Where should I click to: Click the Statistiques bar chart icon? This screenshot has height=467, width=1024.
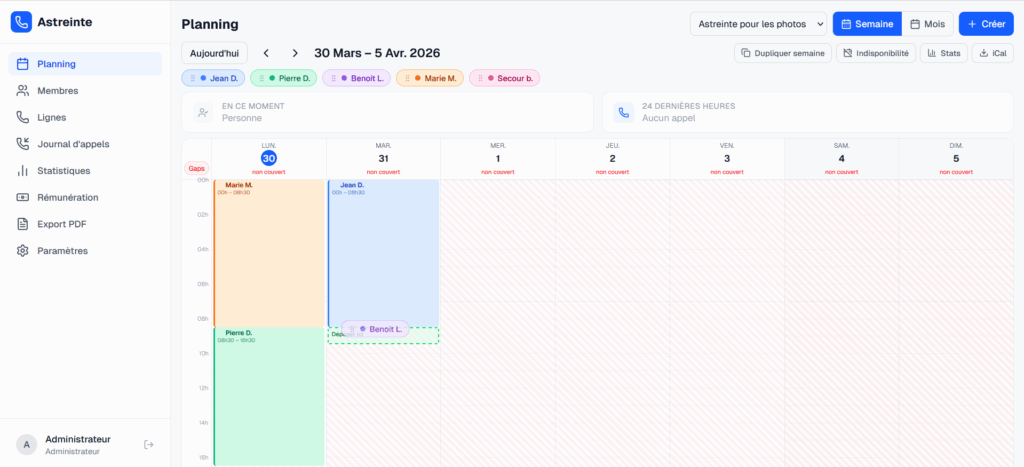(23, 170)
